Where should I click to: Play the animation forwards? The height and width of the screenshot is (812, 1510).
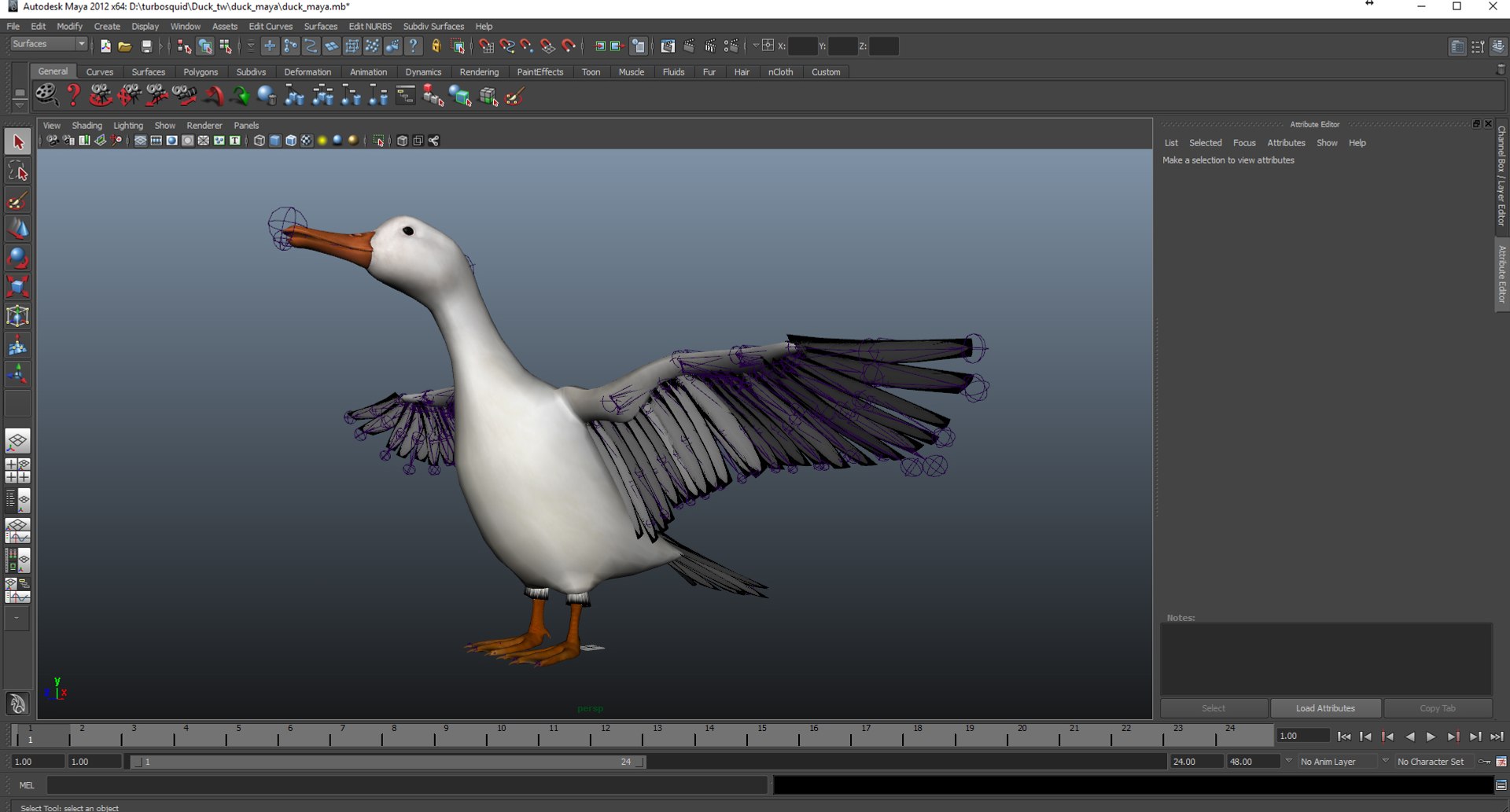click(x=1431, y=737)
